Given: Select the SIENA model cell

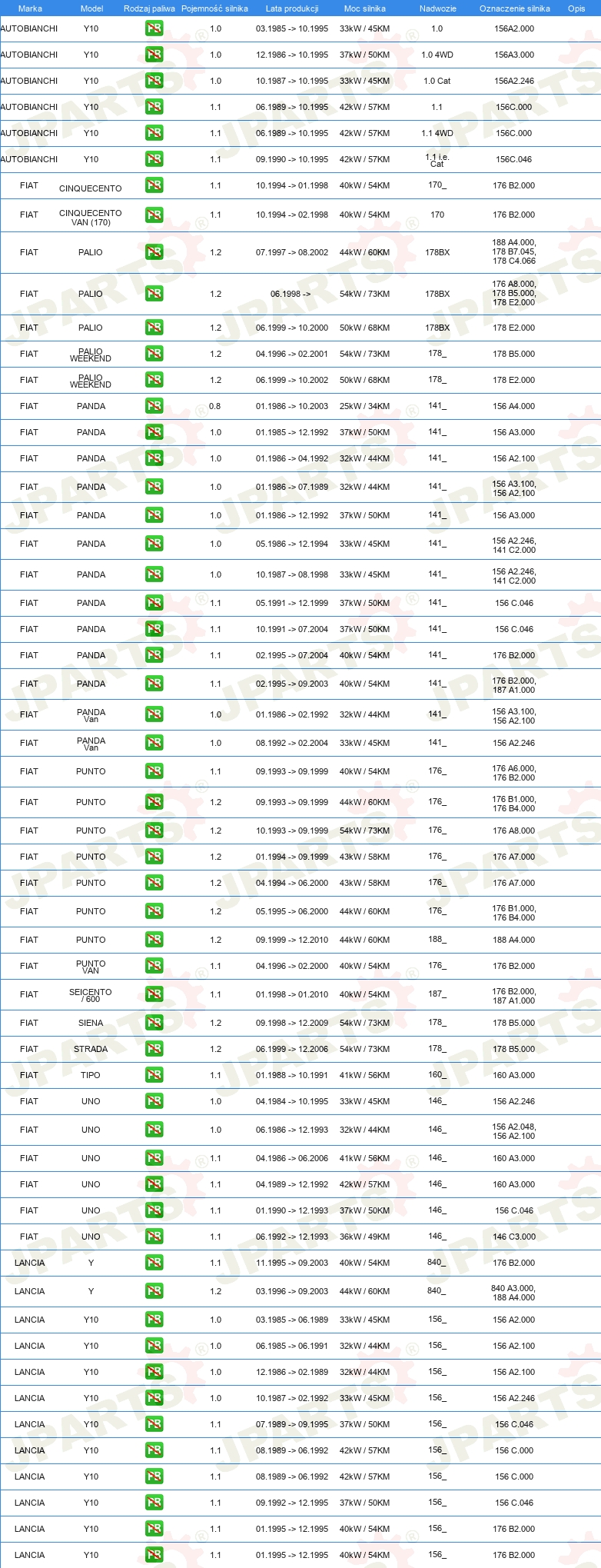Looking at the screenshot, I should [91, 1023].
